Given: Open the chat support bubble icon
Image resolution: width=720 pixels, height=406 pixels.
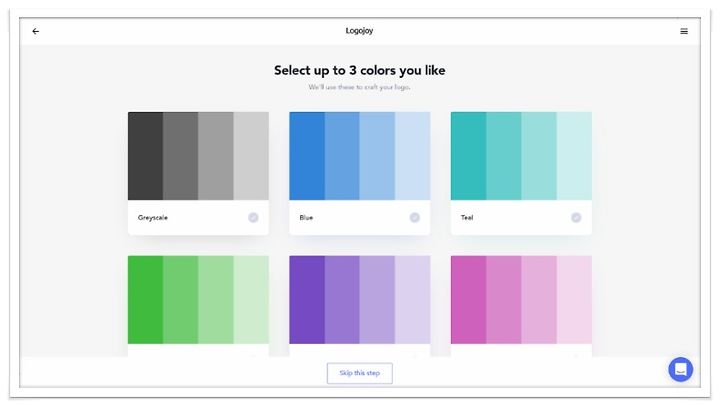Looking at the screenshot, I should 681,369.
